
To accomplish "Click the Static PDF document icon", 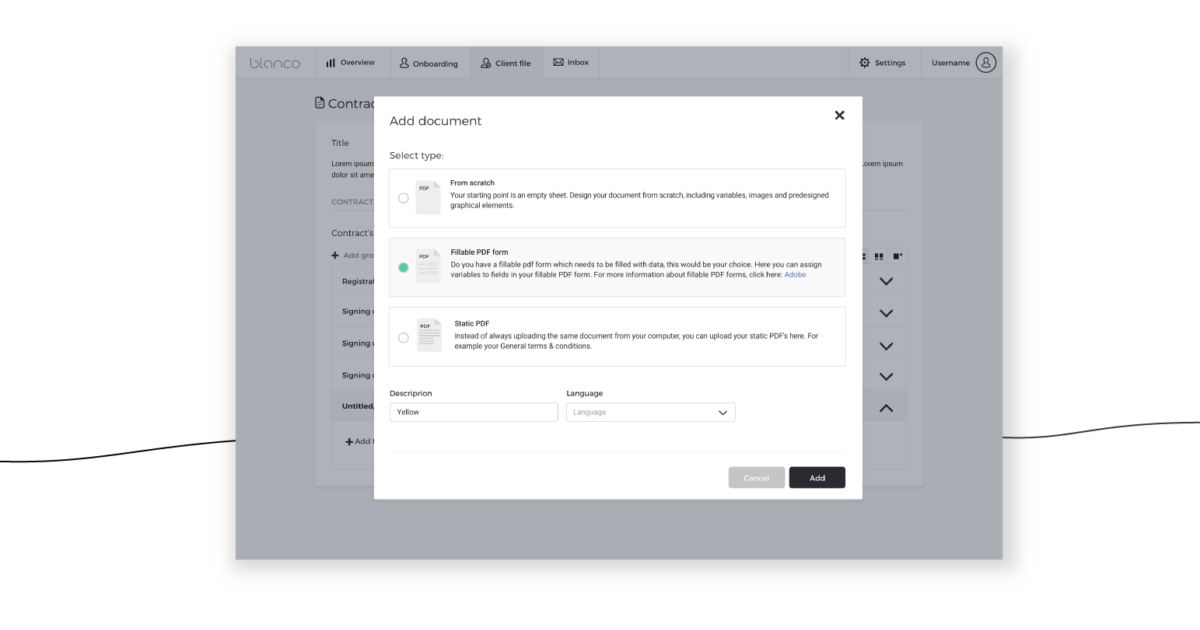I will 429,336.
